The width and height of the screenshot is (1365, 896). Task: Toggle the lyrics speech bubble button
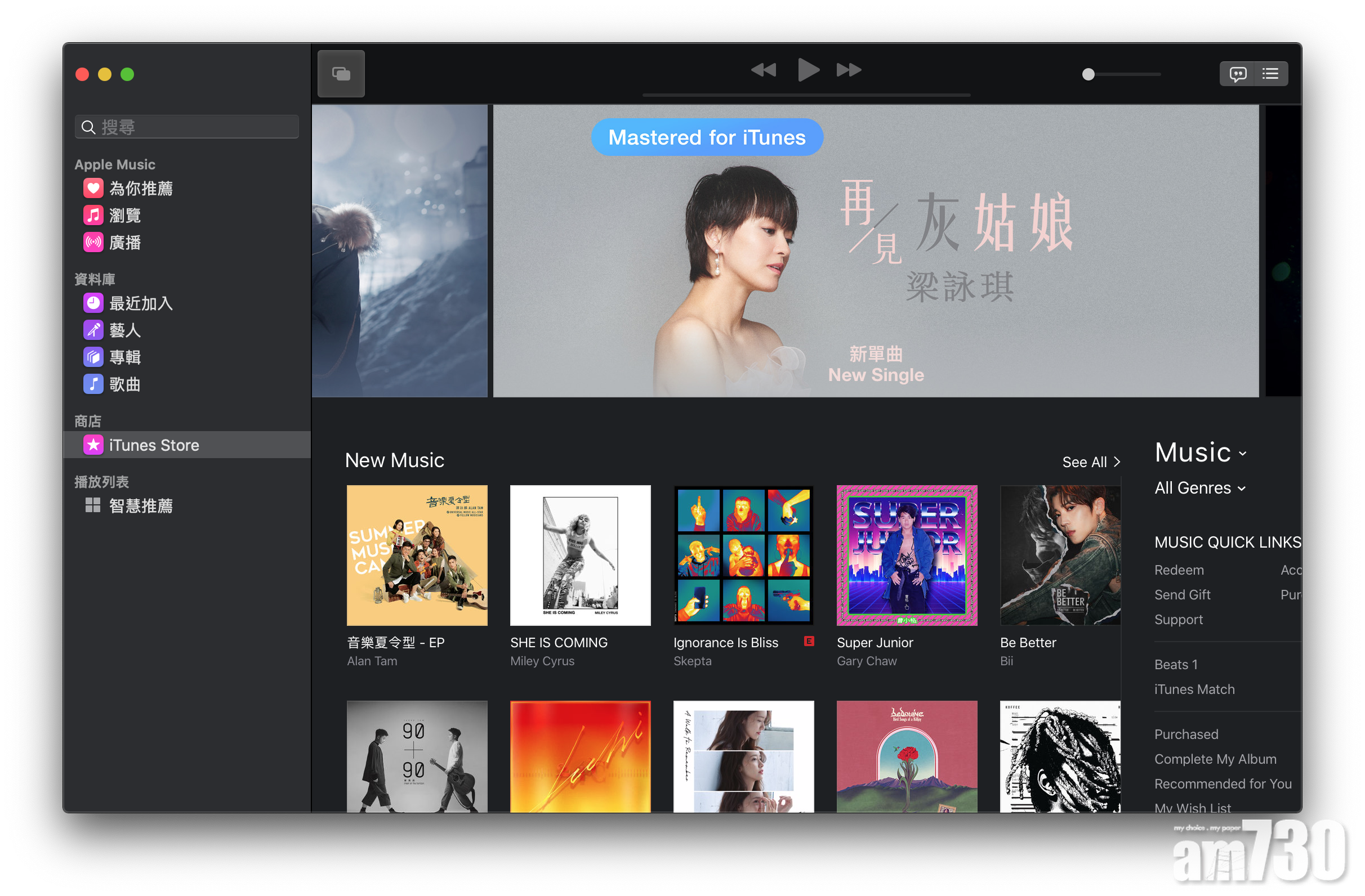1237,74
